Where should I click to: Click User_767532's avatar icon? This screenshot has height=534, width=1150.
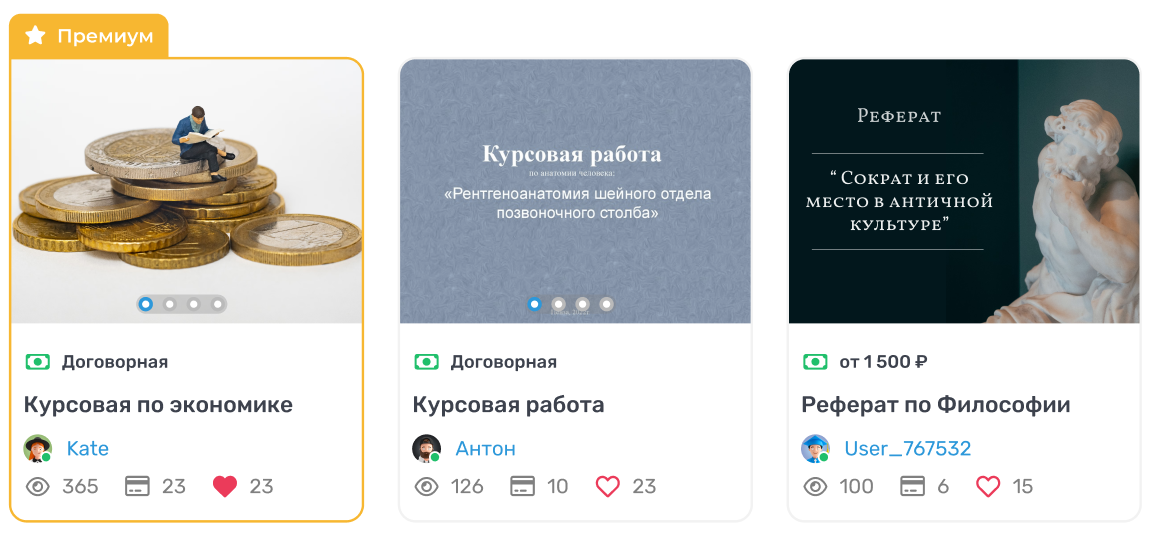(x=815, y=449)
